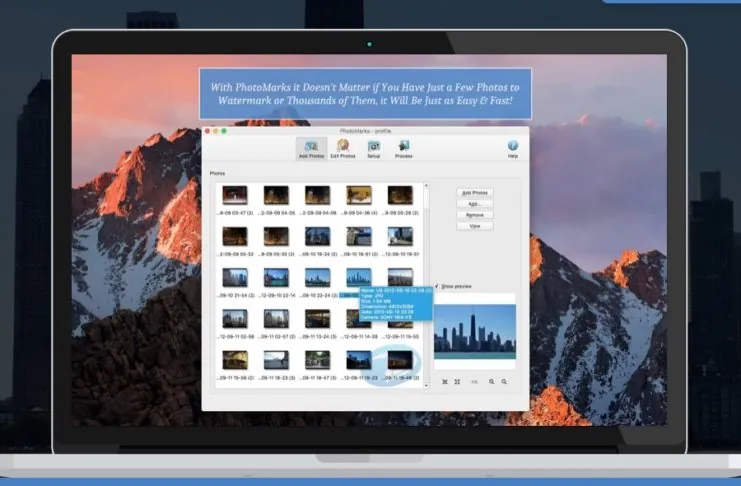Image resolution: width=741 pixels, height=486 pixels.
Task: Click the fit-to-window icon under the preview
Action: tap(445, 382)
